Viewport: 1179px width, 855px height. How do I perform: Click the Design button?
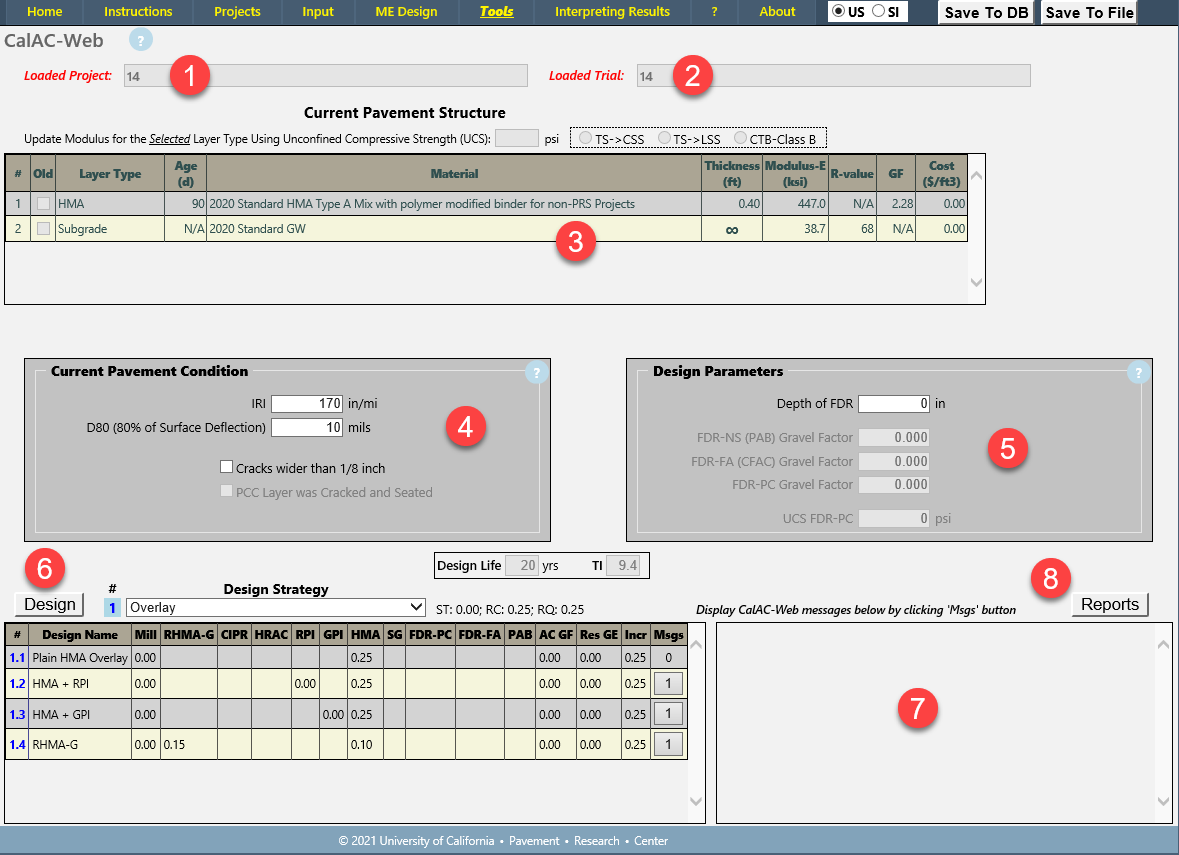click(x=50, y=604)
